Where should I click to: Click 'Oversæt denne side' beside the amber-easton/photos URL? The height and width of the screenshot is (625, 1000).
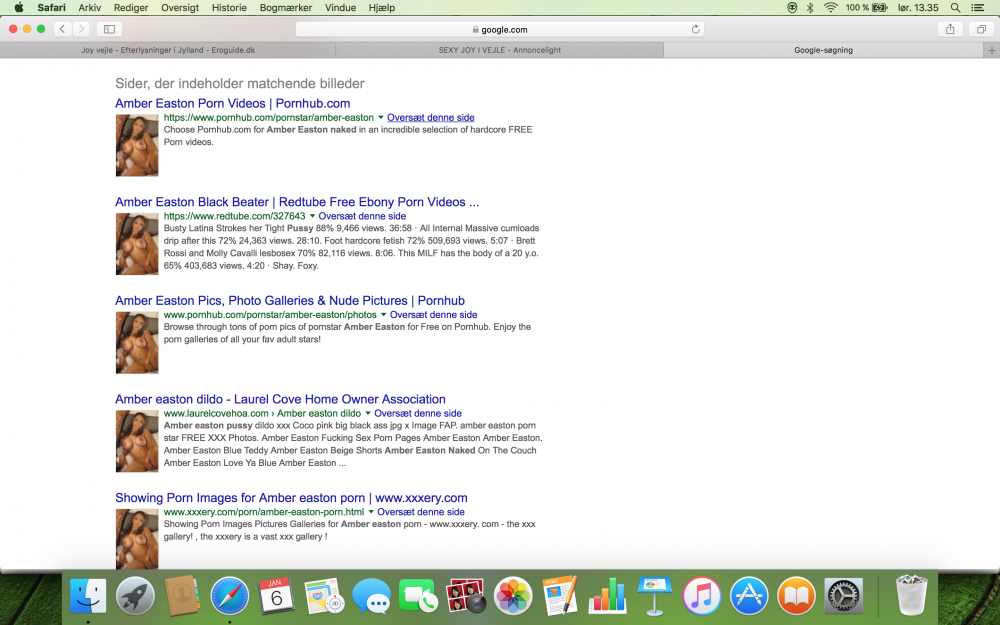[434, 314]
